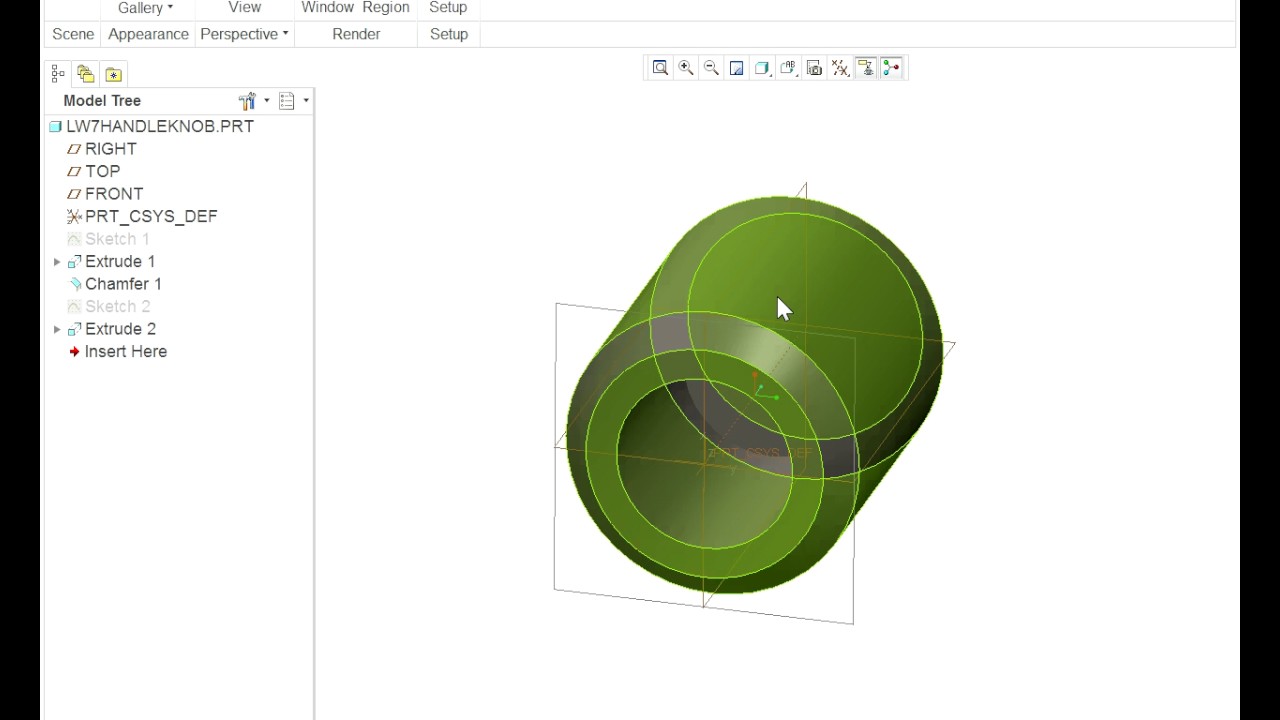Image resolution: width=1280 pixels, height=720 pixels.
Task: Select the TOP datum plane
Action: pyautogui.click(x=103, y=172)
